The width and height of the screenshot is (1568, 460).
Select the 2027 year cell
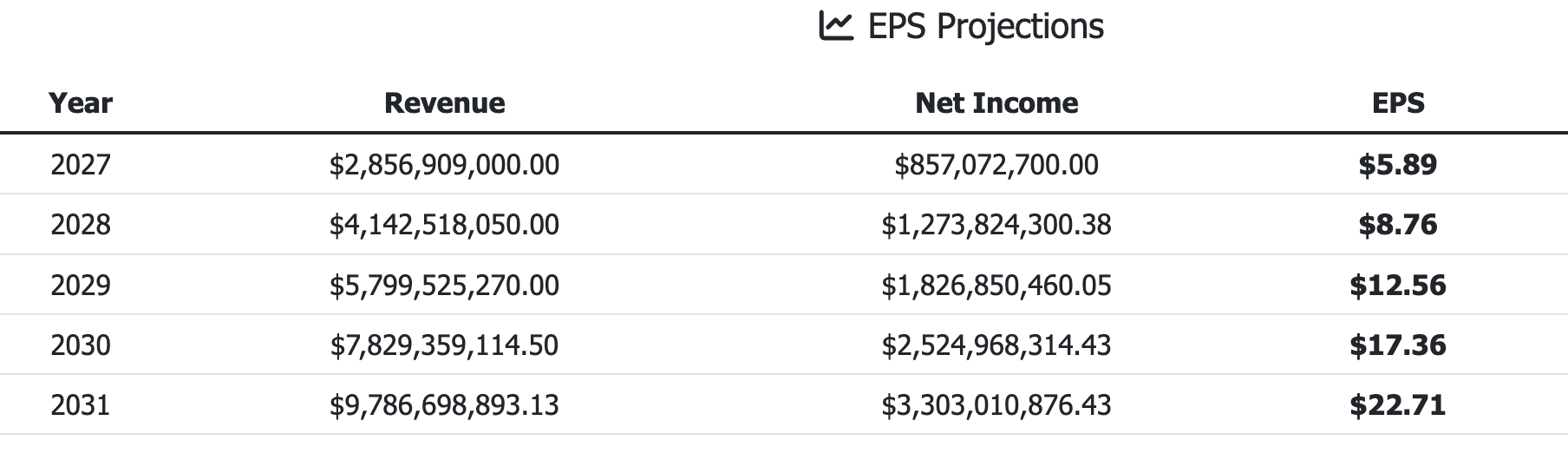point(81,164)
